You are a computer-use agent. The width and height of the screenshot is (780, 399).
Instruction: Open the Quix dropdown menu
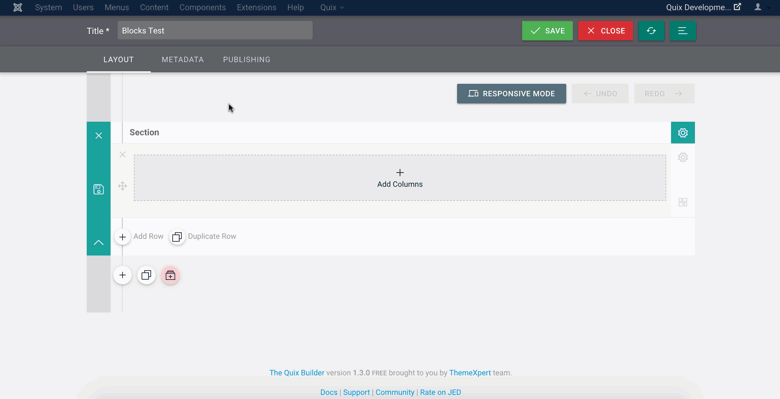(332, 7)
